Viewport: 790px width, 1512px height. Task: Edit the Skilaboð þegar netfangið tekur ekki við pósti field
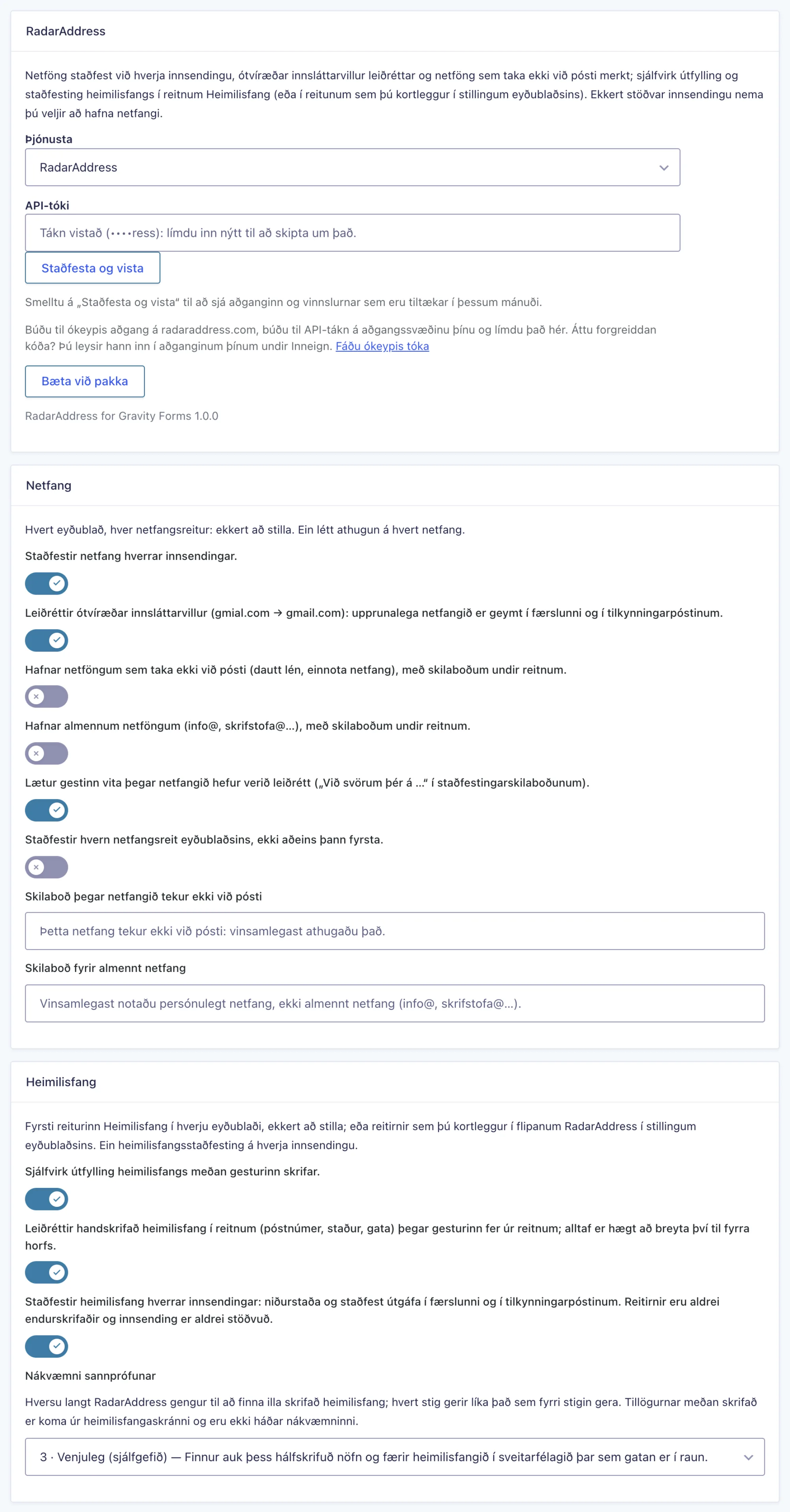[395, 931]
